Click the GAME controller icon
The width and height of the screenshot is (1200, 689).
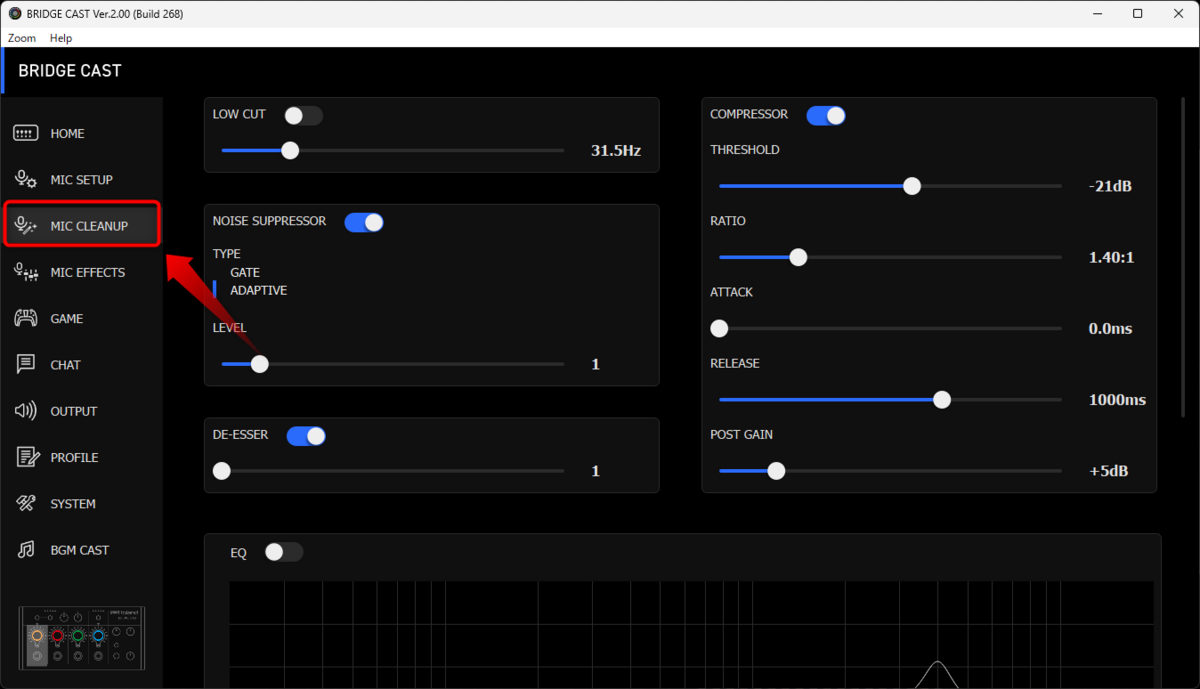tap(26, 319)
